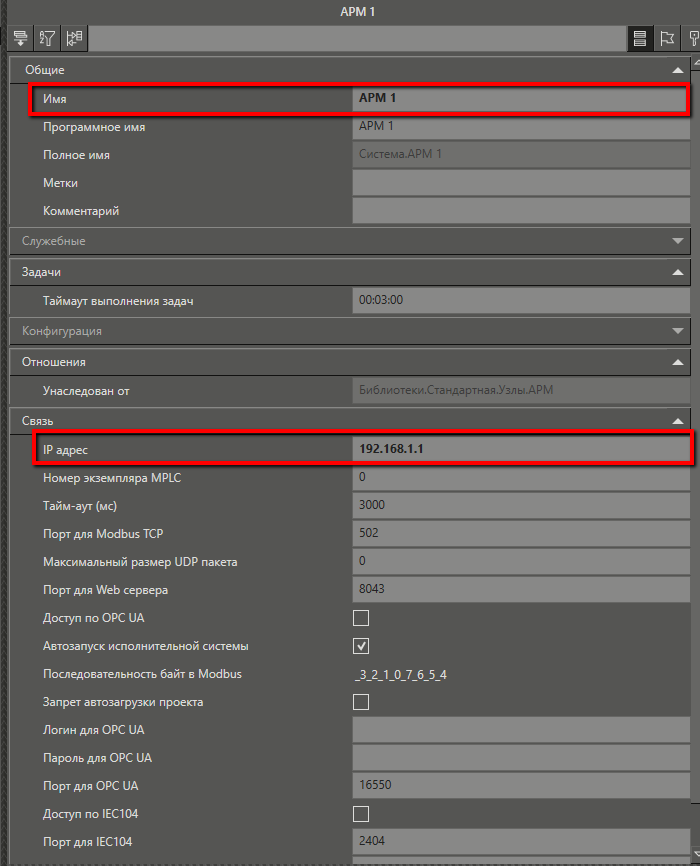
Task: Enable the IEC104 access checkbox
Action: 361,814
